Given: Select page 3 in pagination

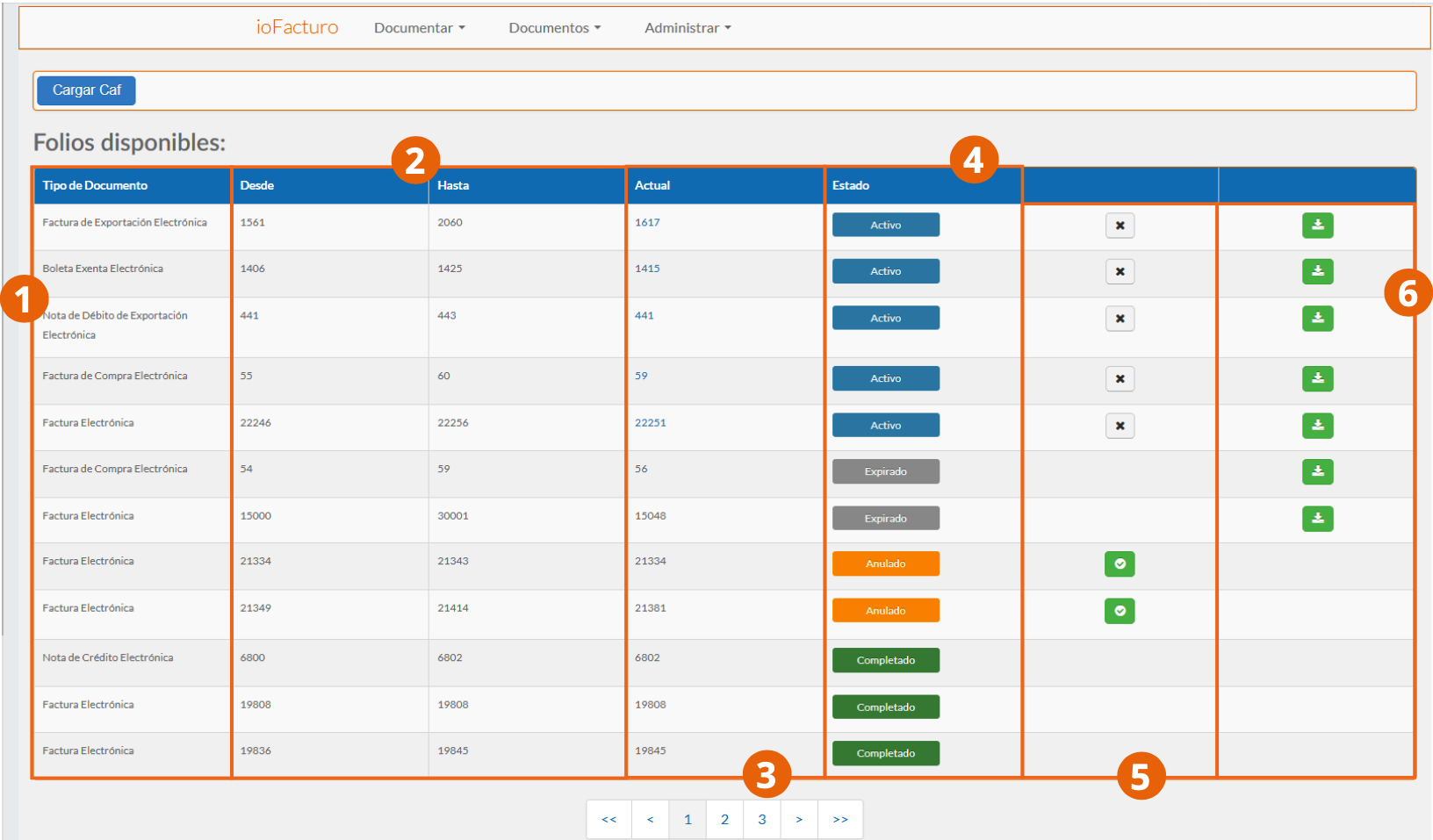Looking at the screenshot, I should point(762,820).
